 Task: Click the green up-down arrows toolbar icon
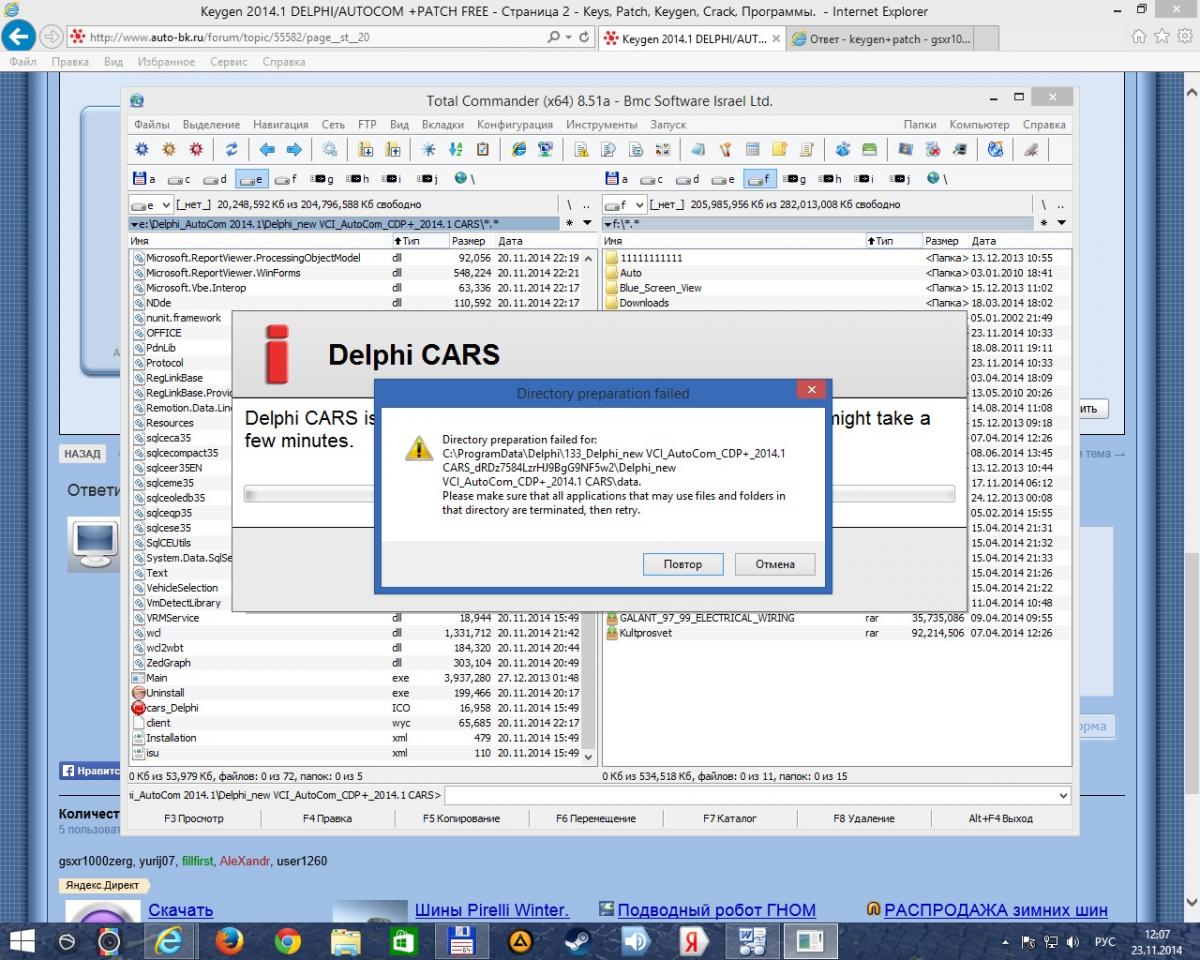coord(456,149)
